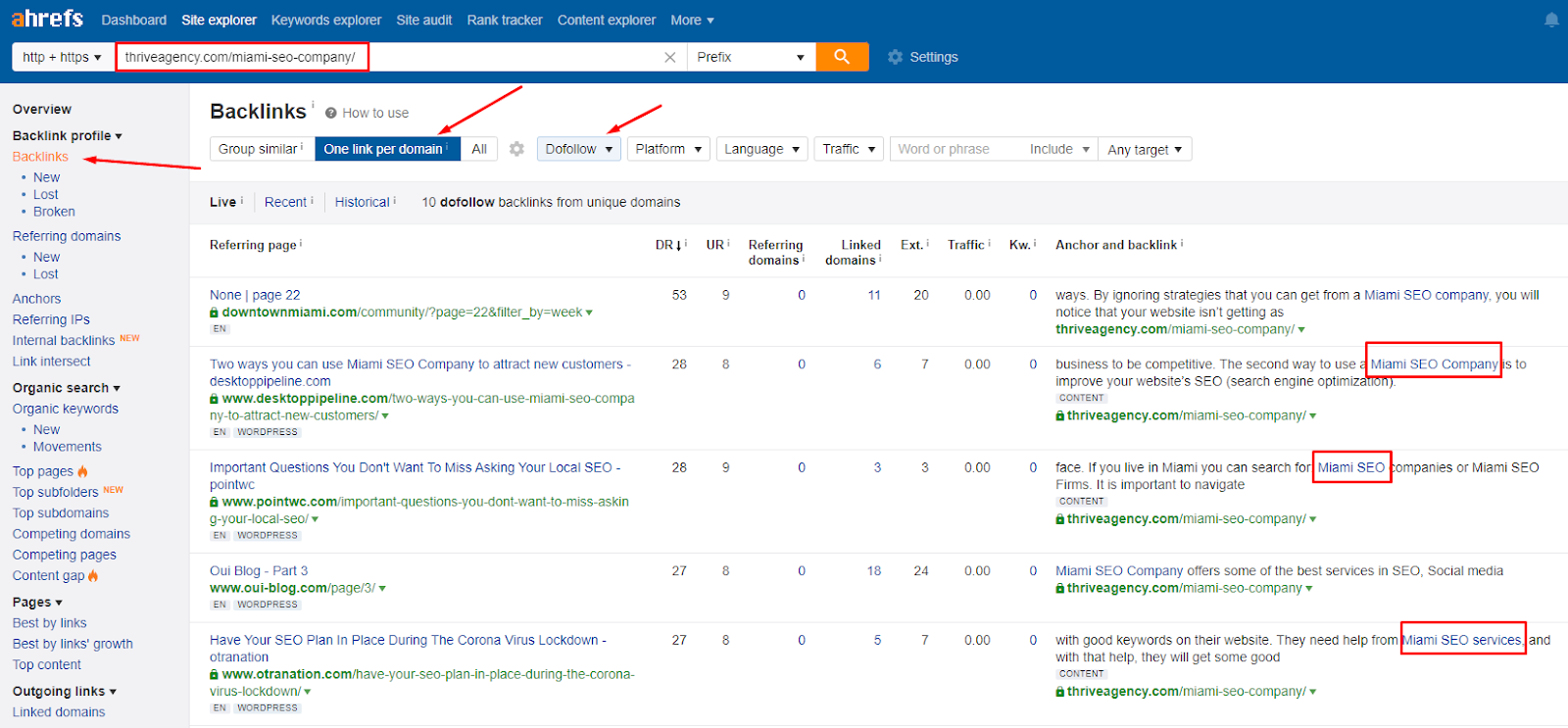This screenshot has height=728, width=1568.
Task: Show info tooltip for Anchor and backlink column
Action: click(1182, 243)
